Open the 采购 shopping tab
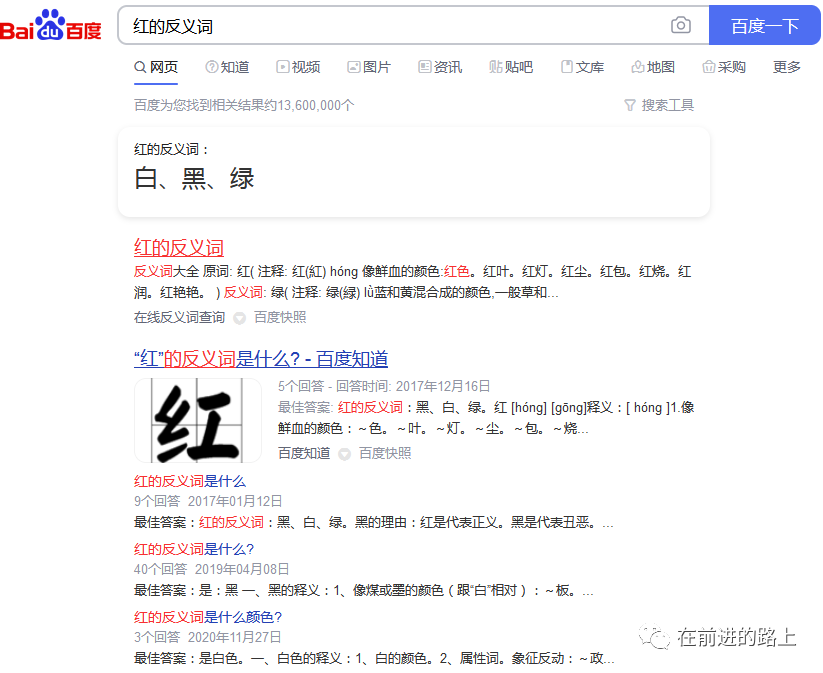Image resolution: width=823 pixels, height=673 pixels. click(724, 67)
